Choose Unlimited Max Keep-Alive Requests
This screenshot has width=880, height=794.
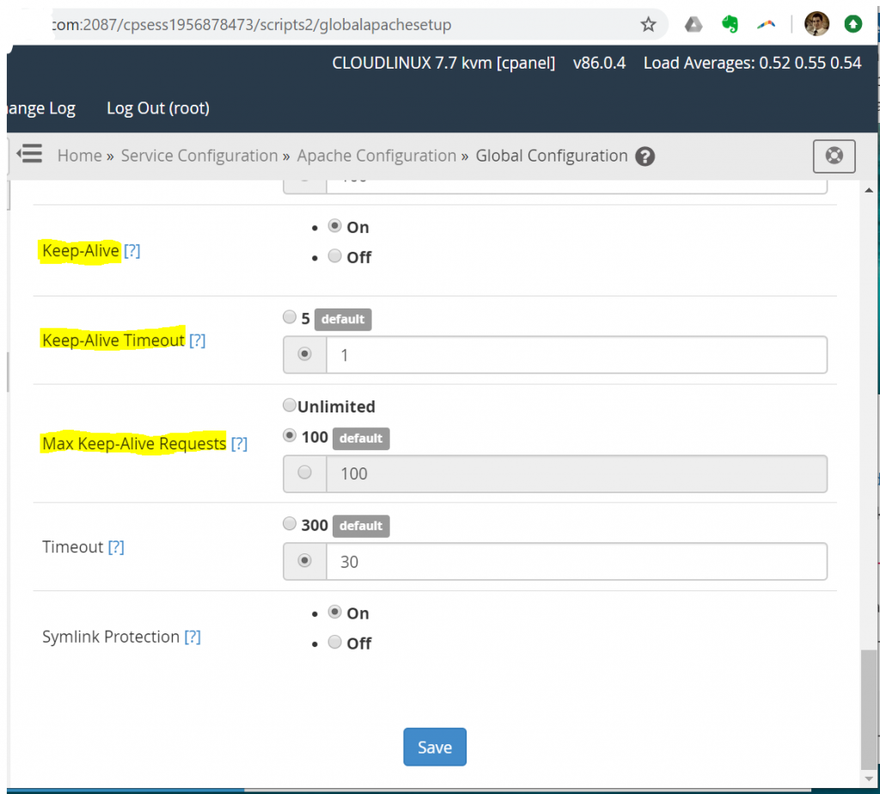(290, 405)
